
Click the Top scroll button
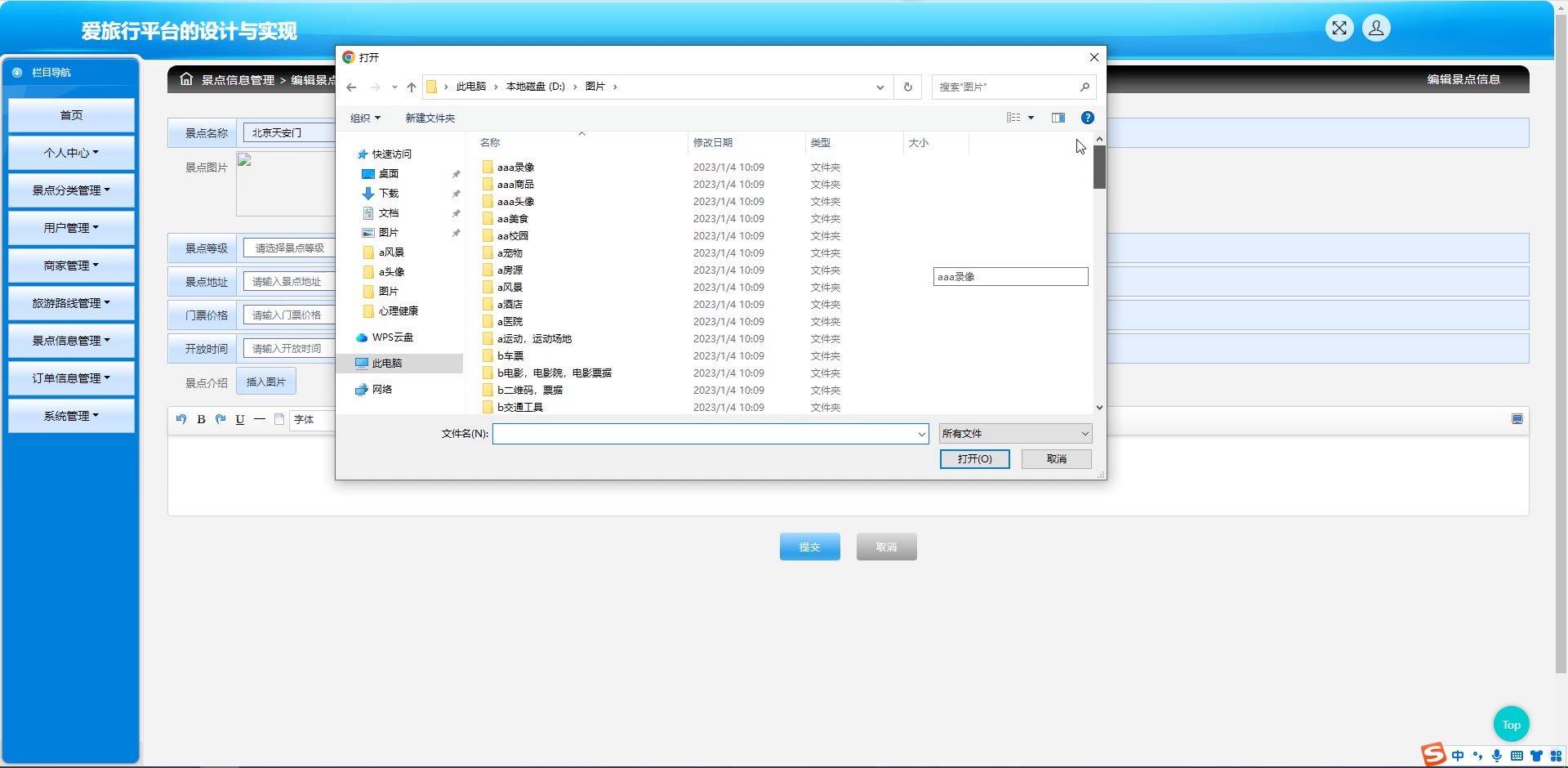[x=1511, y=725]
